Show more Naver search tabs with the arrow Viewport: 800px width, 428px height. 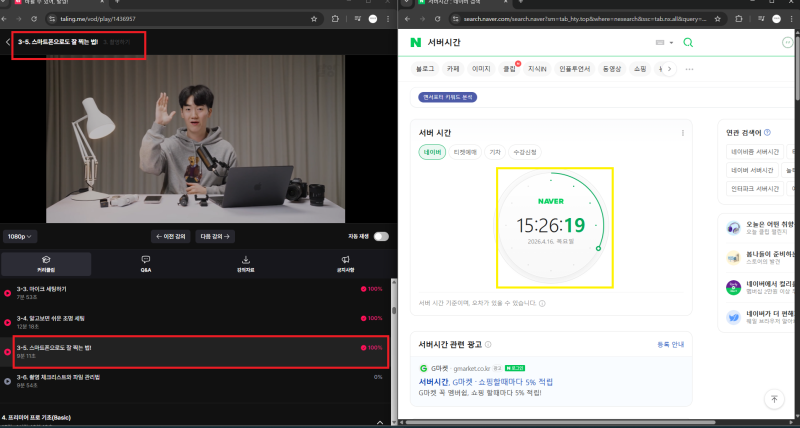click(669, 68)
